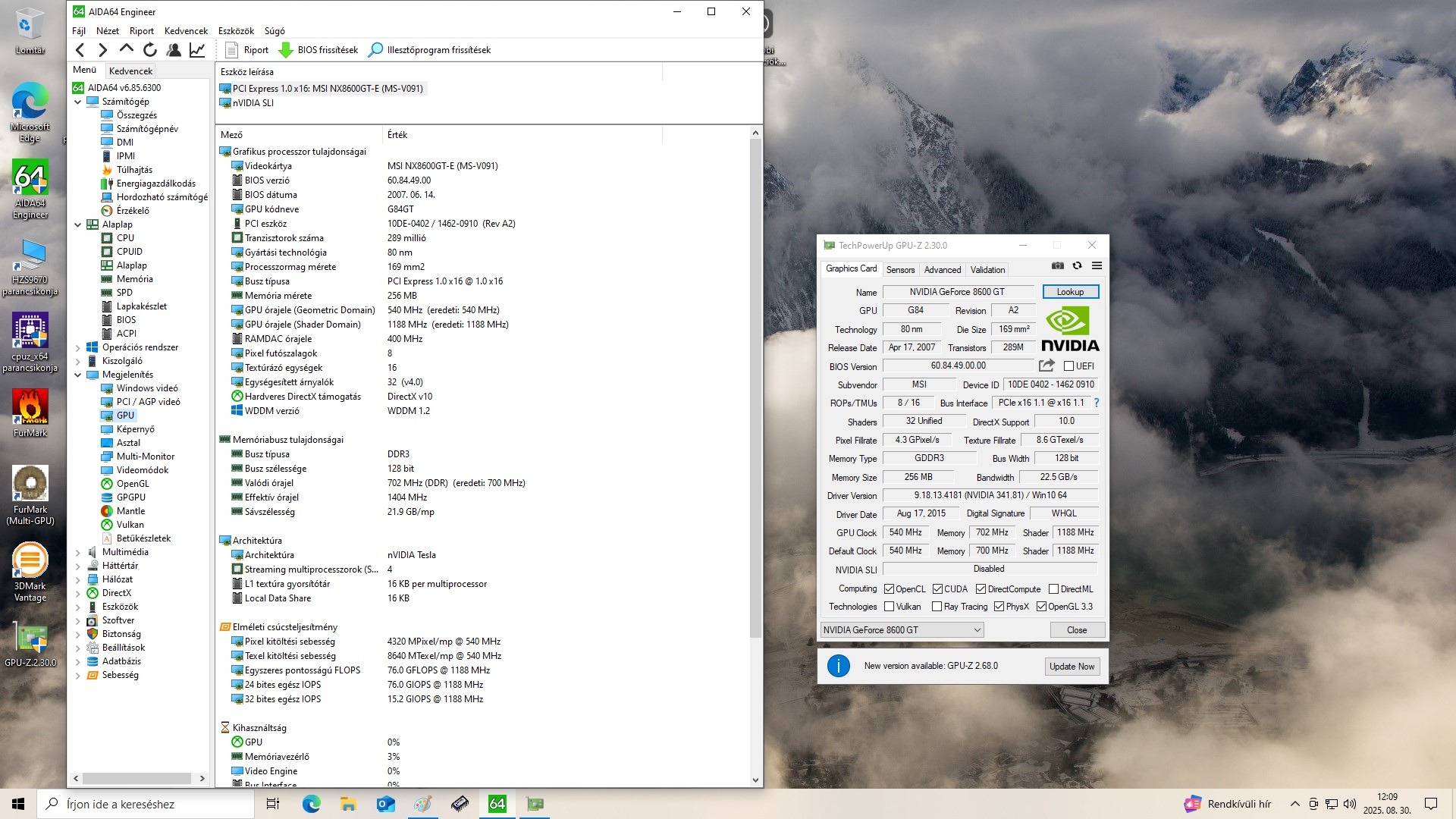Expand the Multimédia tree node
1456x819 pixels.
(77, 553)
